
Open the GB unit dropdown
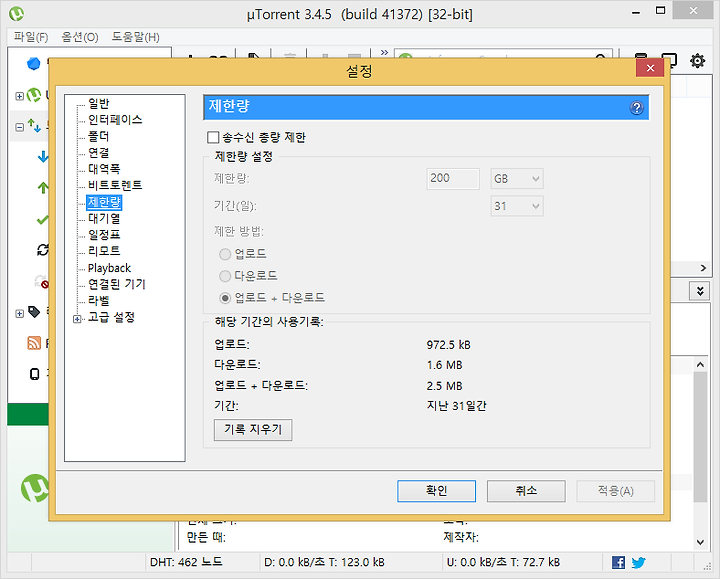tap(517, 179)
